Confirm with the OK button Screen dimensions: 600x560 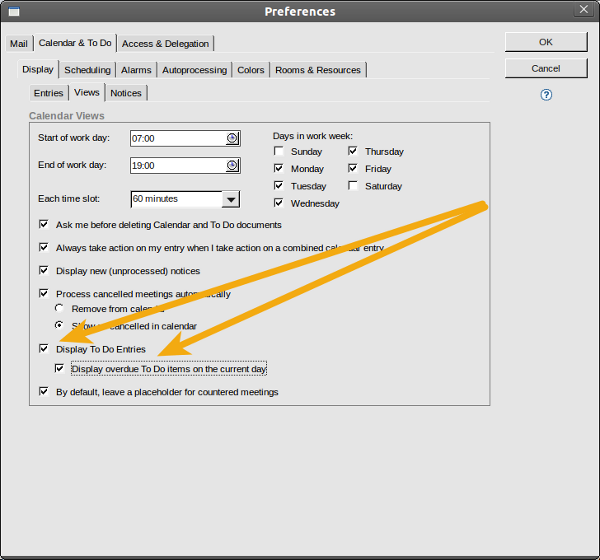[546, 42]
